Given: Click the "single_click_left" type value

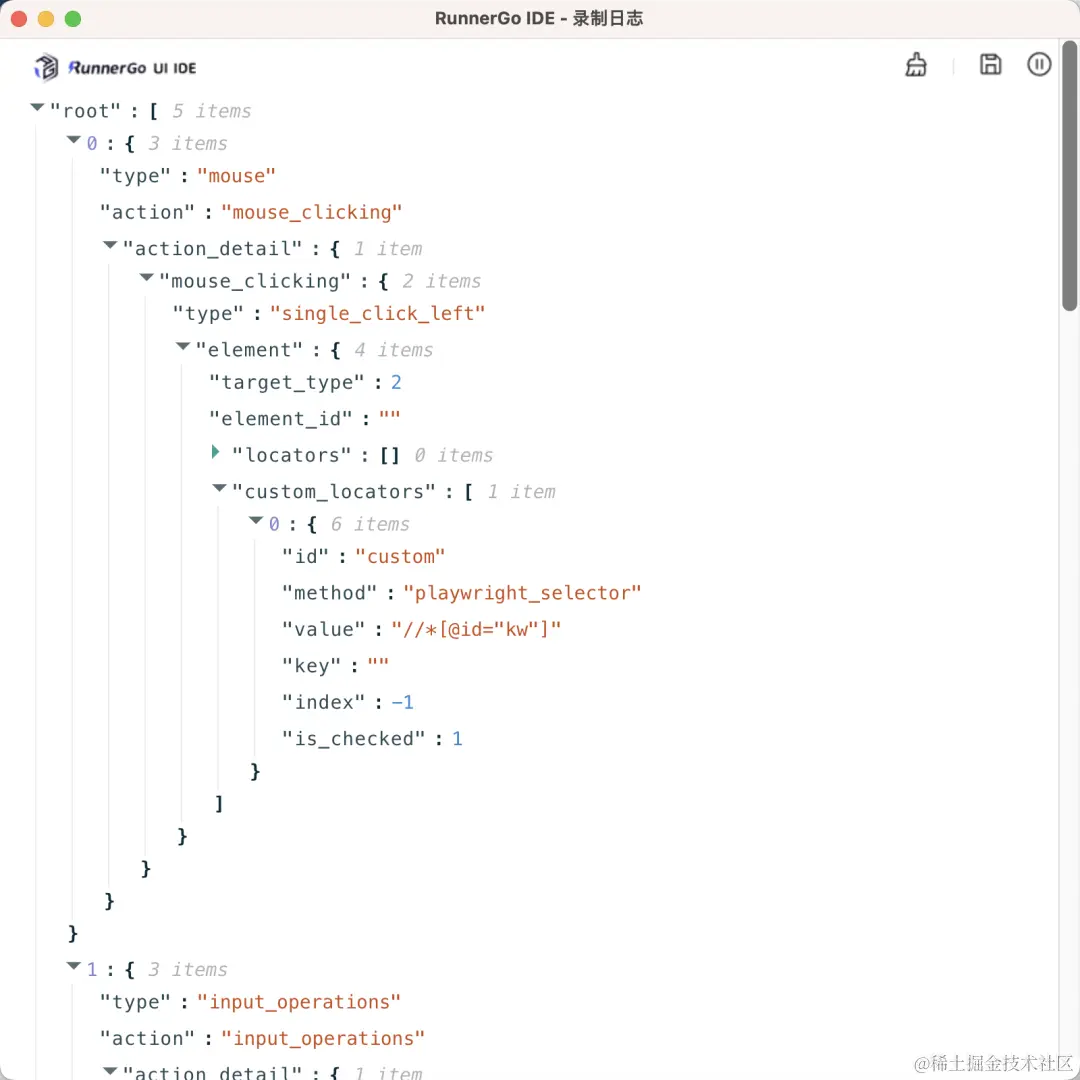Looking at the screenshot, I should (x=377, y=313).
